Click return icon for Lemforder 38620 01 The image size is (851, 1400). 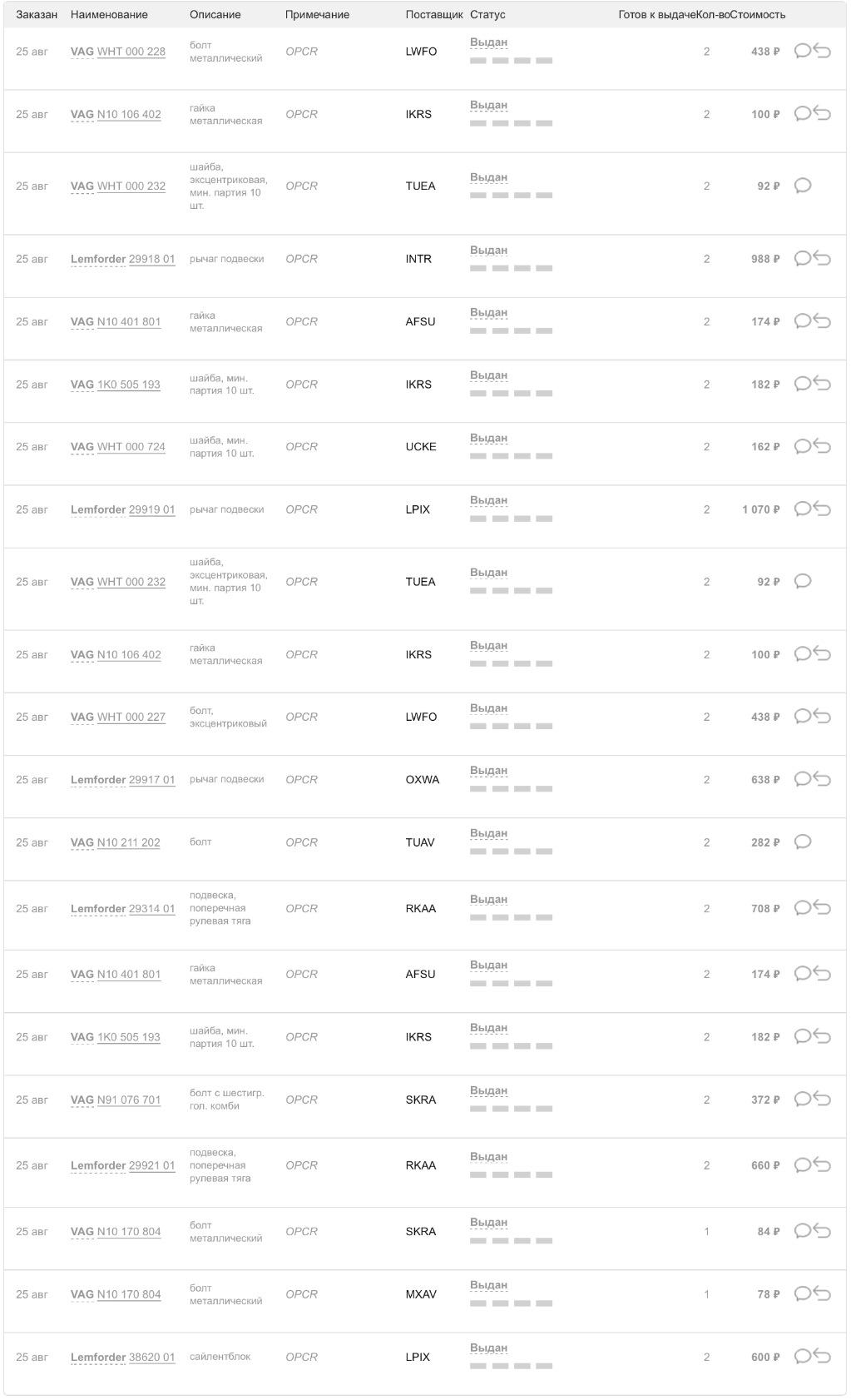pyautogui.click(x=823, y=1357)
